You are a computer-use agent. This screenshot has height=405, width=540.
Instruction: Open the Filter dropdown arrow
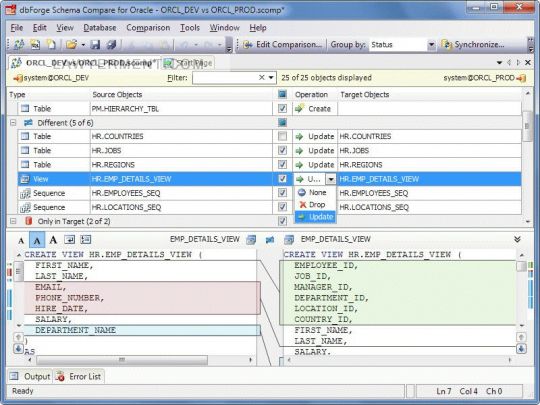pos(271,77)
